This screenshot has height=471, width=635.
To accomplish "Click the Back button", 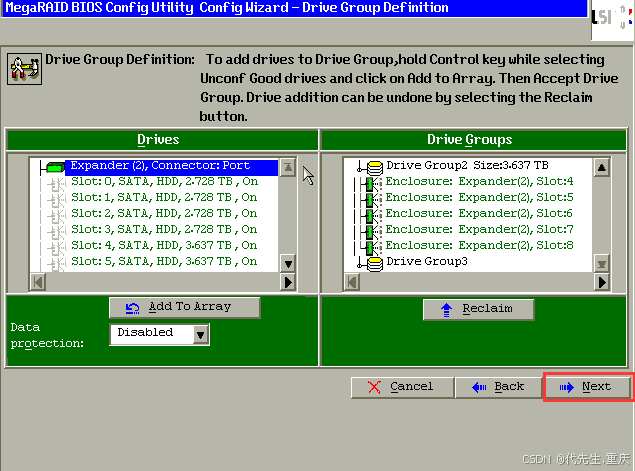I will pos(499,387).
